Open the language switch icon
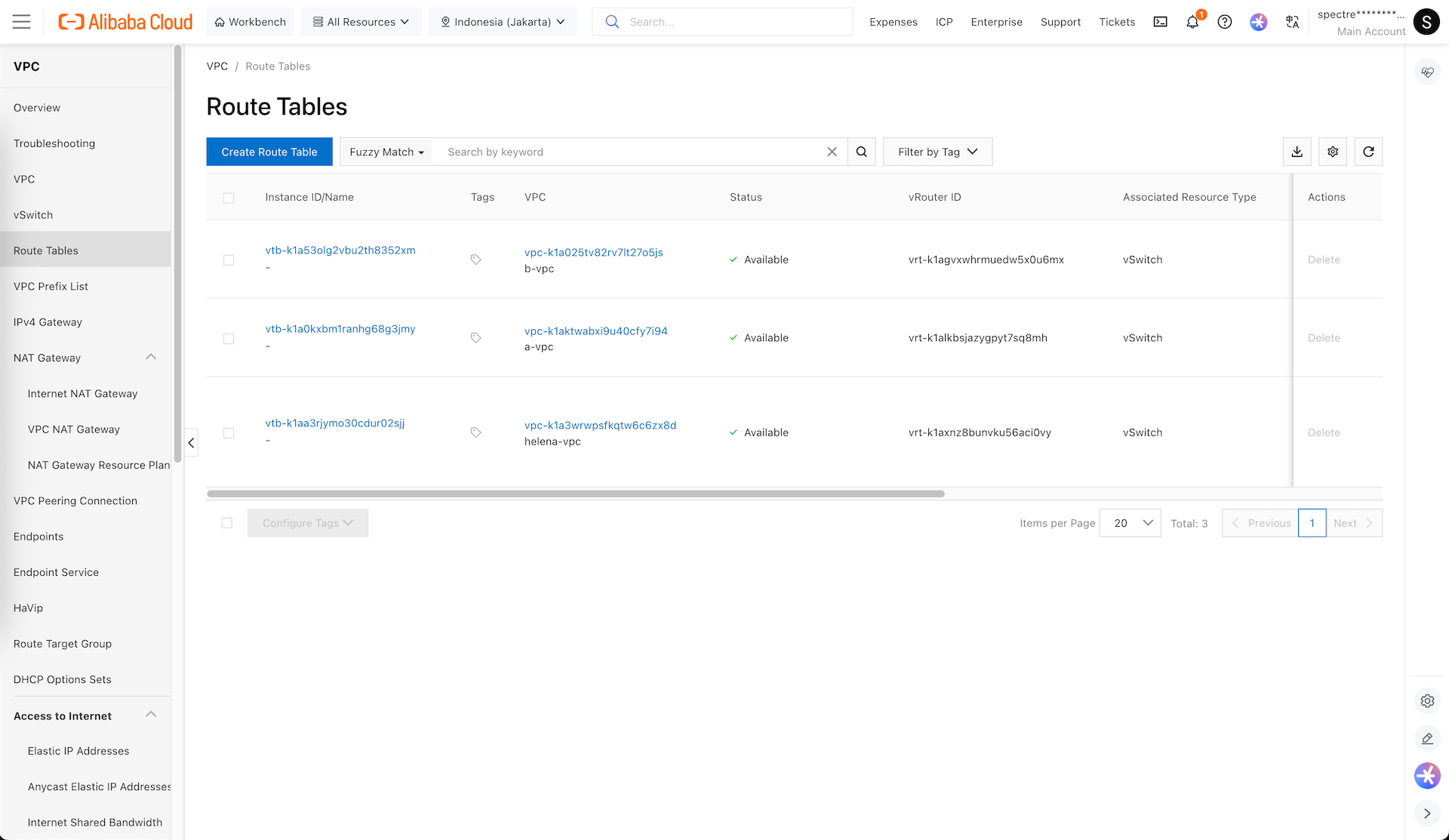The width and height of the screenshot is (1449, 840). click(1292, 22)
